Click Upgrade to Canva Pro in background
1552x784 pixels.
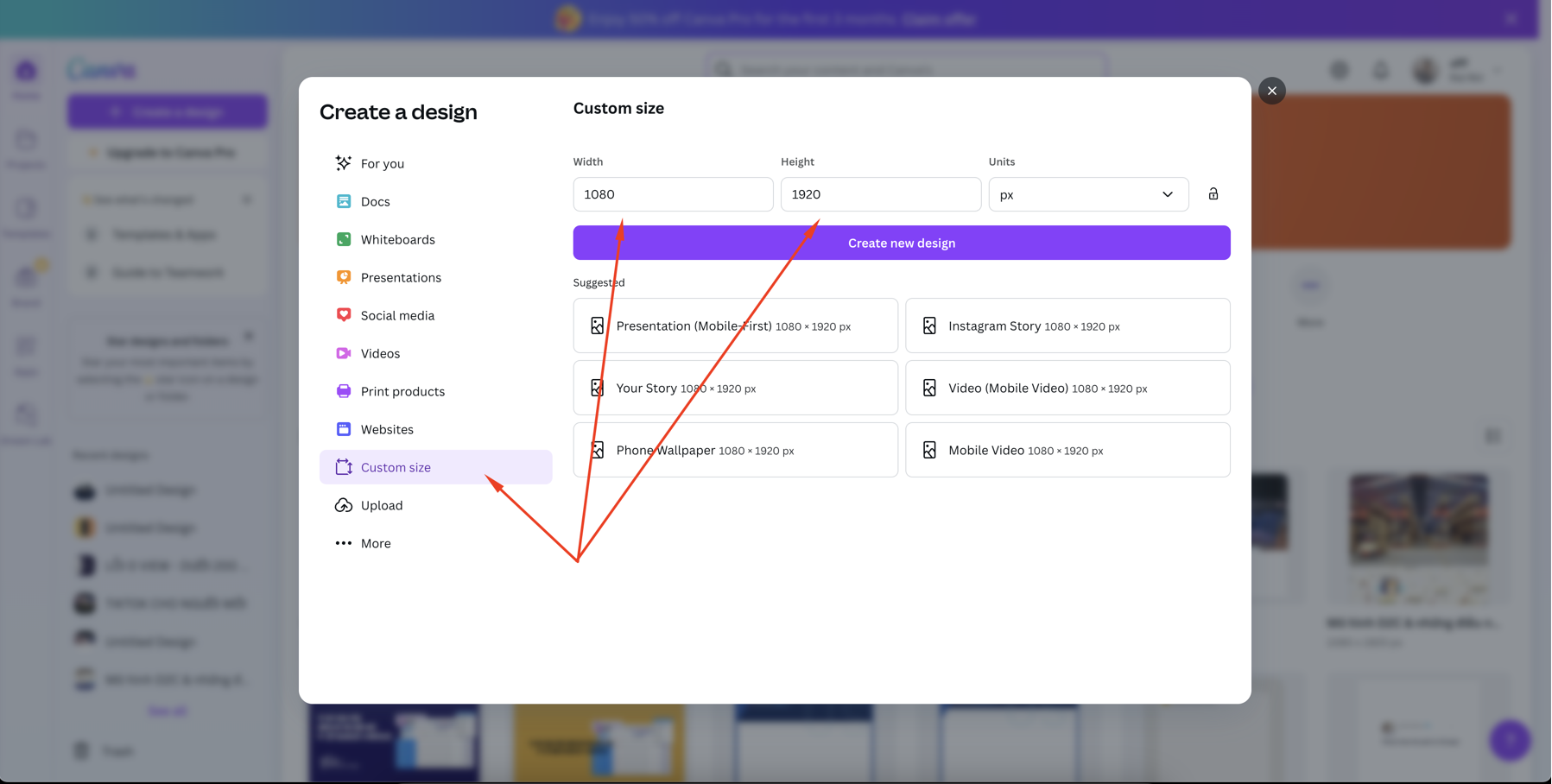(x=168, y=153)
